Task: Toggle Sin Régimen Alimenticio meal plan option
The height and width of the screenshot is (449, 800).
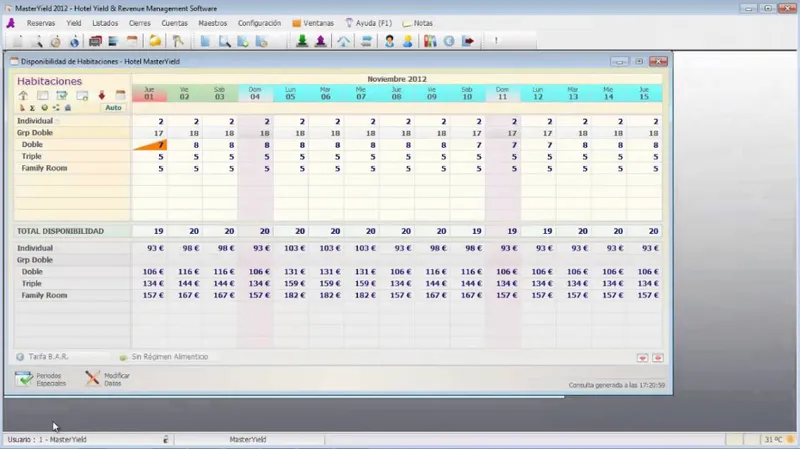Action: [x=164, y=357]
